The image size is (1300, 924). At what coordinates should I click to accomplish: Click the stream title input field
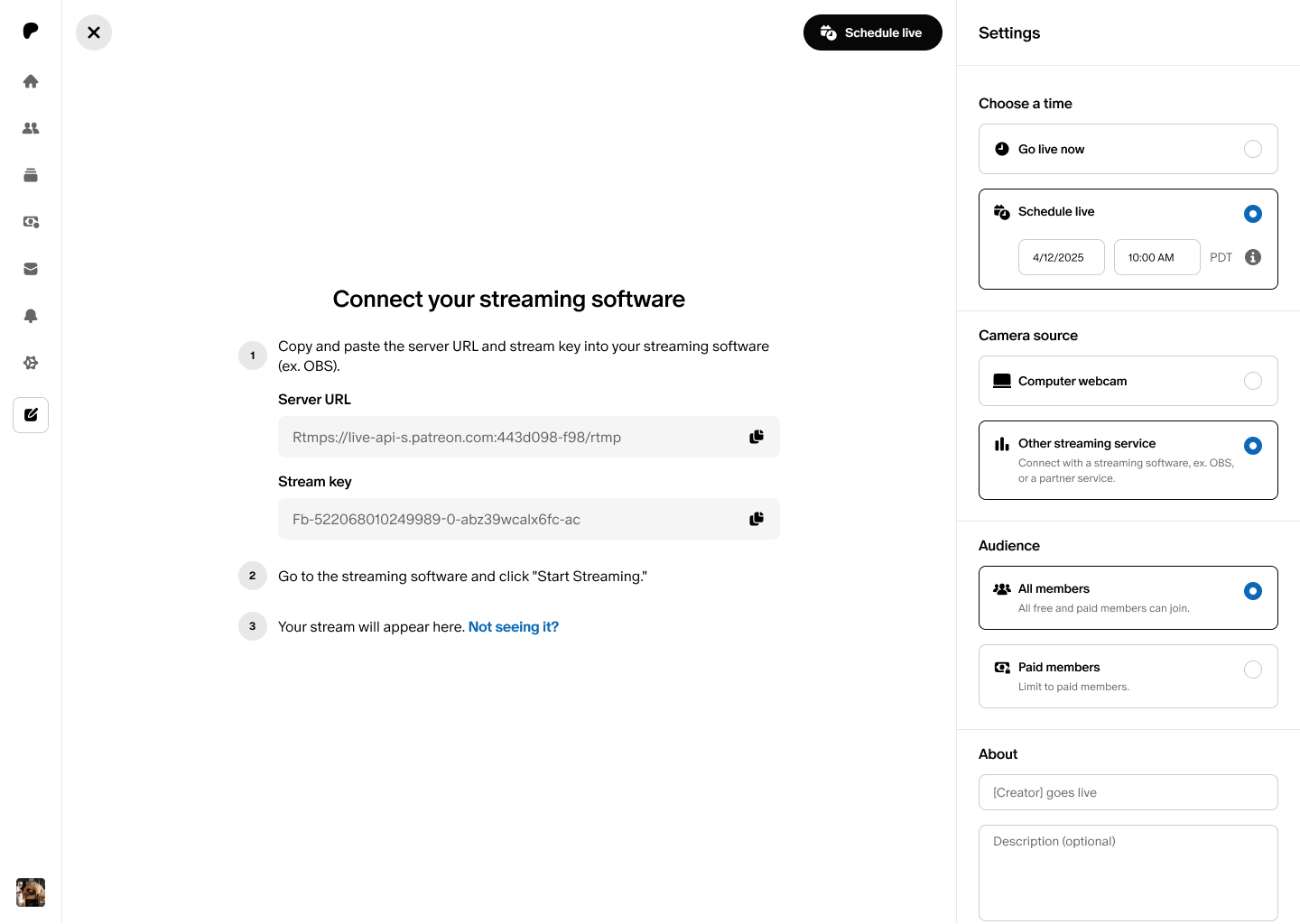(x=1128, y=792)
